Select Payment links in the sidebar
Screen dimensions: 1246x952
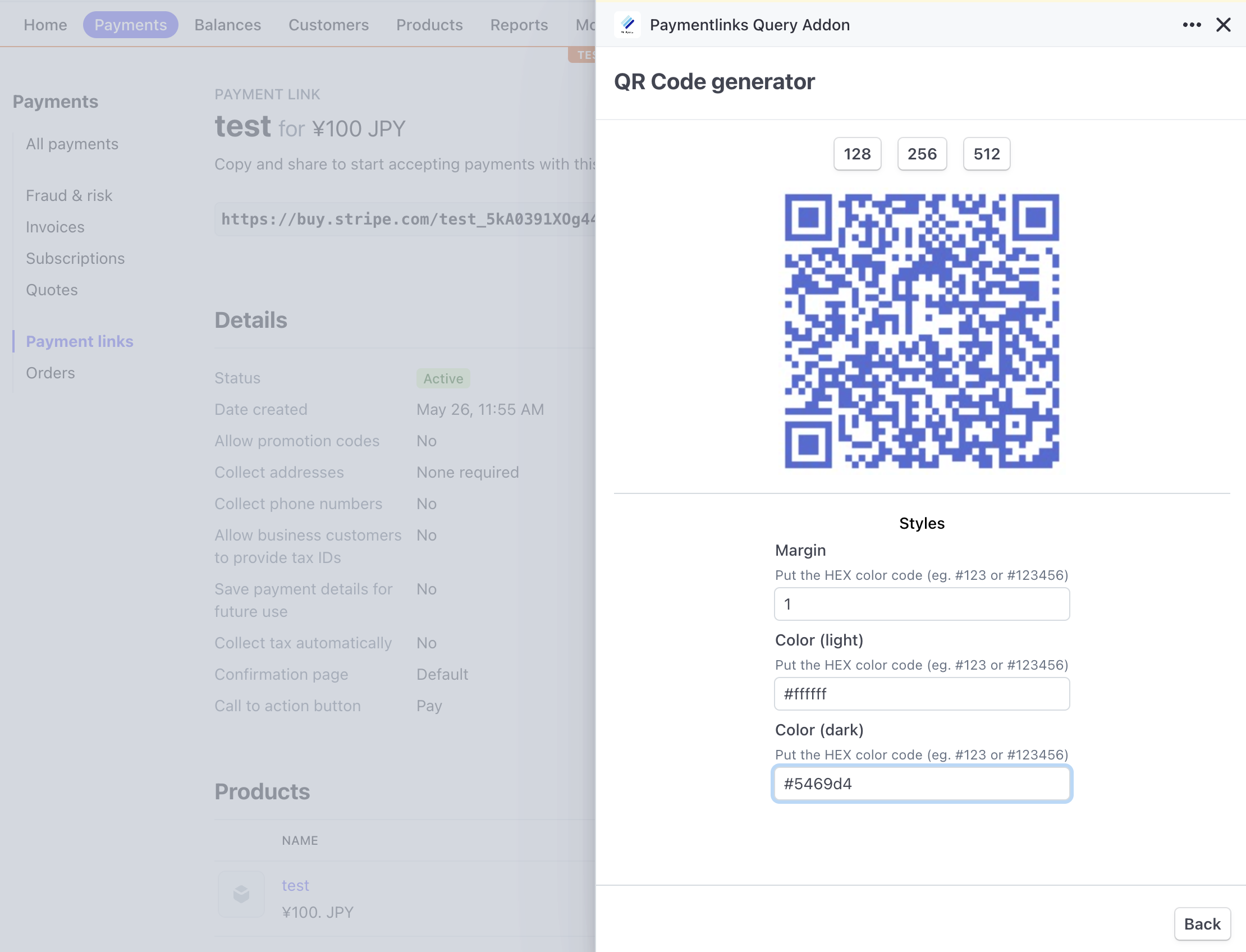79,341
